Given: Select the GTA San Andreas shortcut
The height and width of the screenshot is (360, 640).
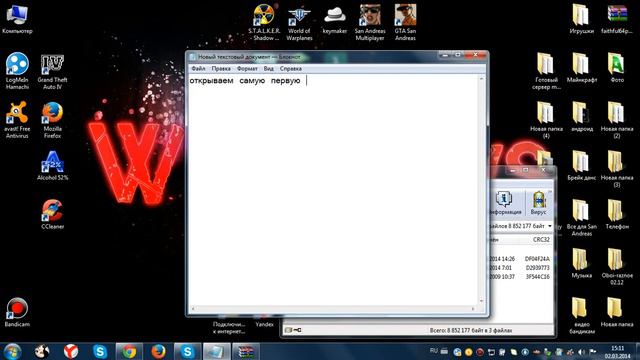Looking at the screenshot, I should [405, 22].
